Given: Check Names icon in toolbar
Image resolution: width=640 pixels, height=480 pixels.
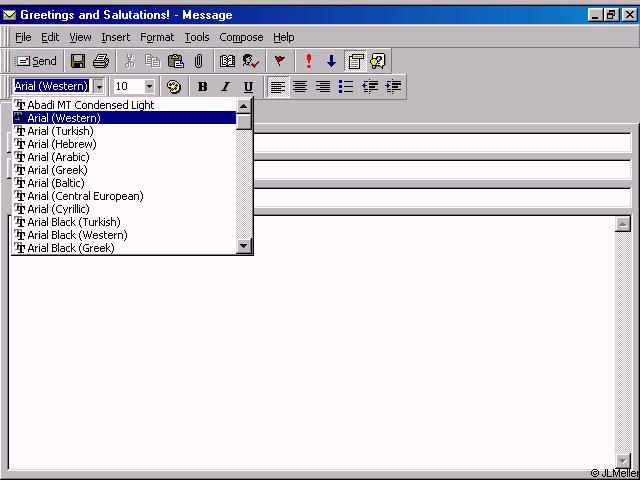Looking at the screenshot, I should (251, 61).
